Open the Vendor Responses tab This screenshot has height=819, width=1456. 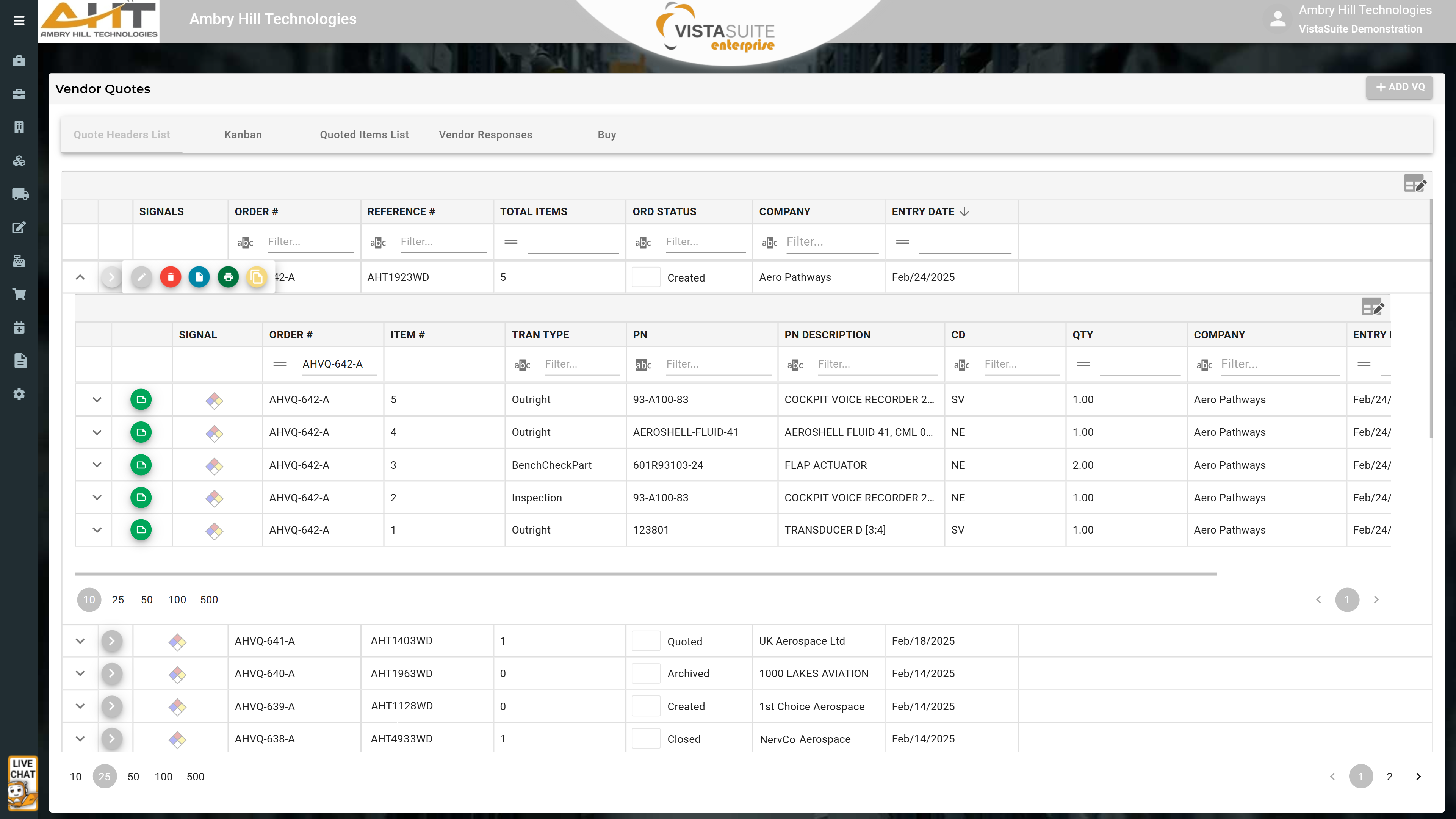(x=485, y=135)
